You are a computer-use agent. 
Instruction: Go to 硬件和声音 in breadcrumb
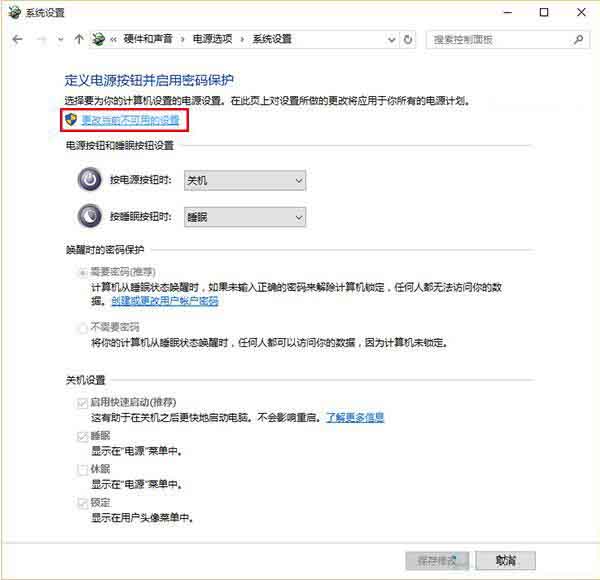click(x=147, y=39)
